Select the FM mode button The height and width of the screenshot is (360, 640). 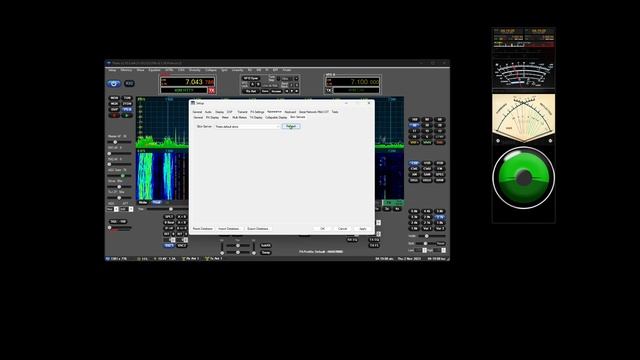[x=440, y=169]
